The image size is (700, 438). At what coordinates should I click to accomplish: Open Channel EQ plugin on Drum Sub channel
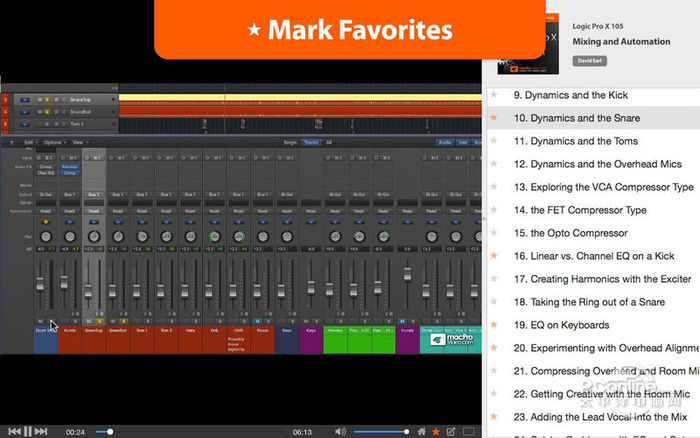(46, 173)
